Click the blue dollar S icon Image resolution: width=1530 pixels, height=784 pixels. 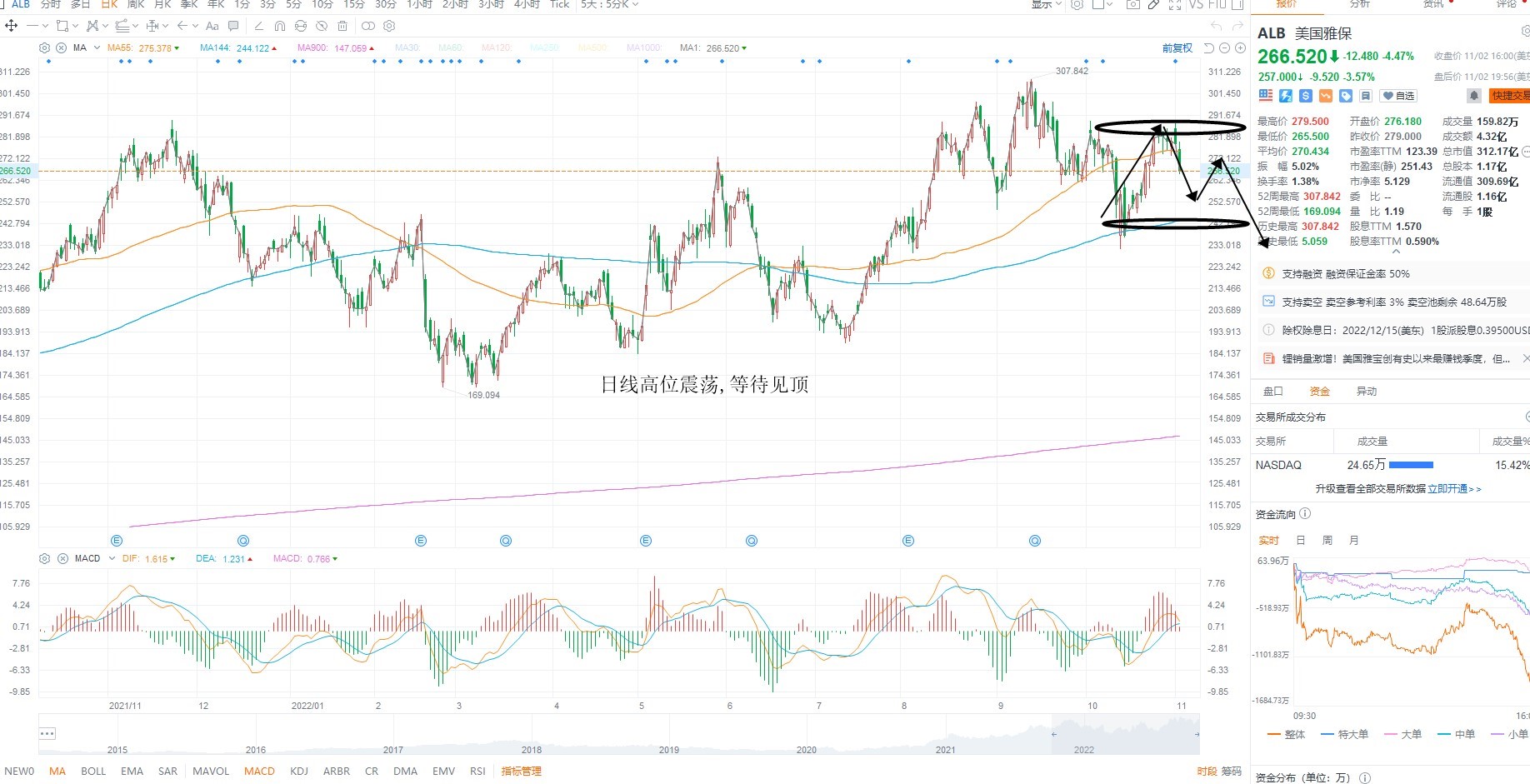[1306, 96]
